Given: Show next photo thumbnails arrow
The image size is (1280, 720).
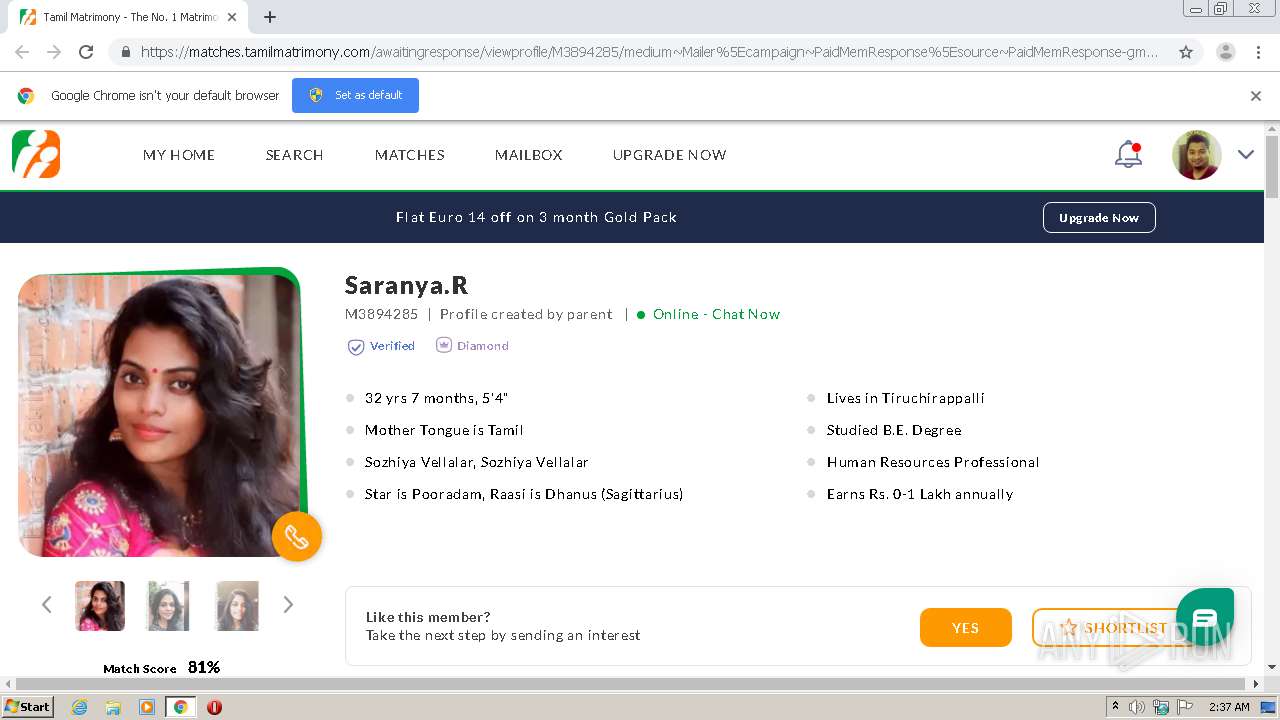Looking at the screenshot, I should click(288, 604).
